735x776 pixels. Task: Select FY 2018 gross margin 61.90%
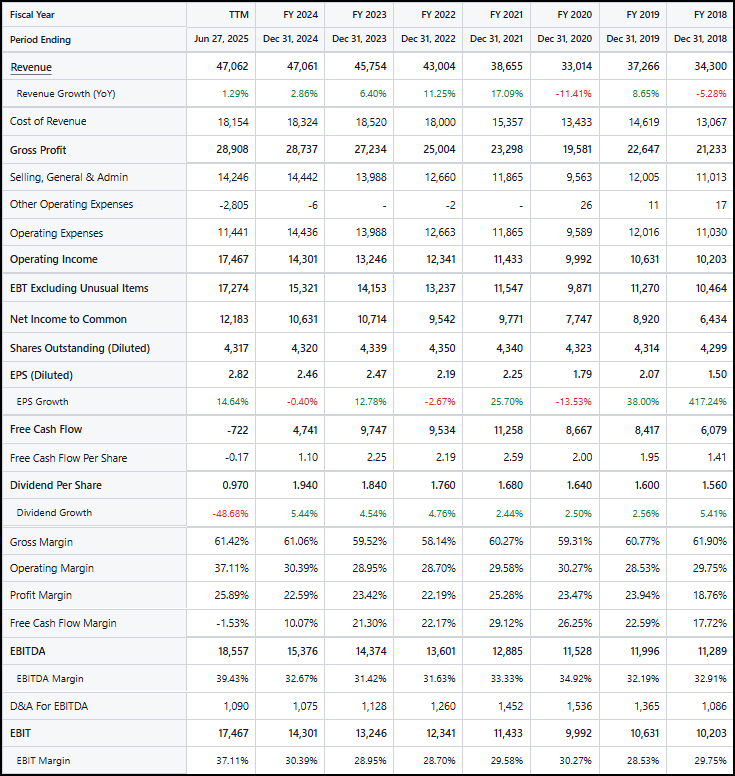[710, 541]
